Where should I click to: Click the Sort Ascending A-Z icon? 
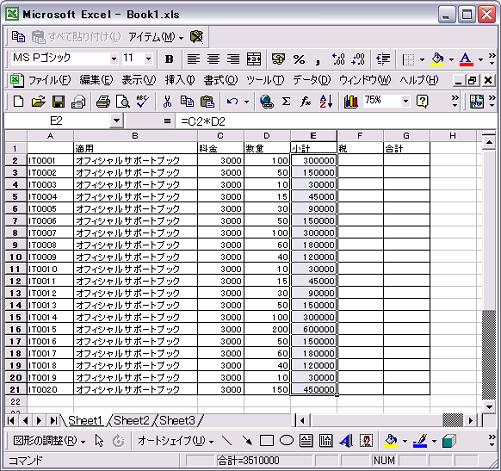(x=326, y=101)
